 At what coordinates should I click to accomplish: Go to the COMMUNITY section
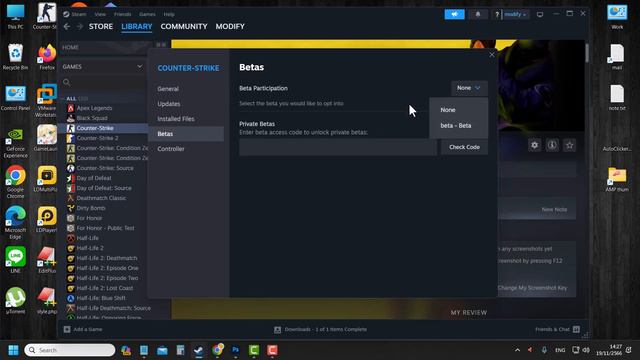coord(184,27)
